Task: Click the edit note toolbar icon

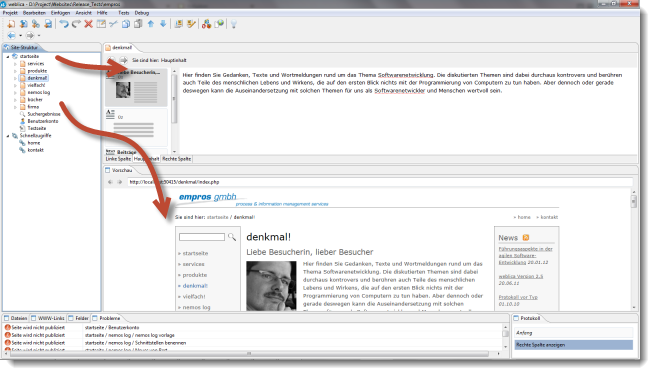Action: pos(101,24)
